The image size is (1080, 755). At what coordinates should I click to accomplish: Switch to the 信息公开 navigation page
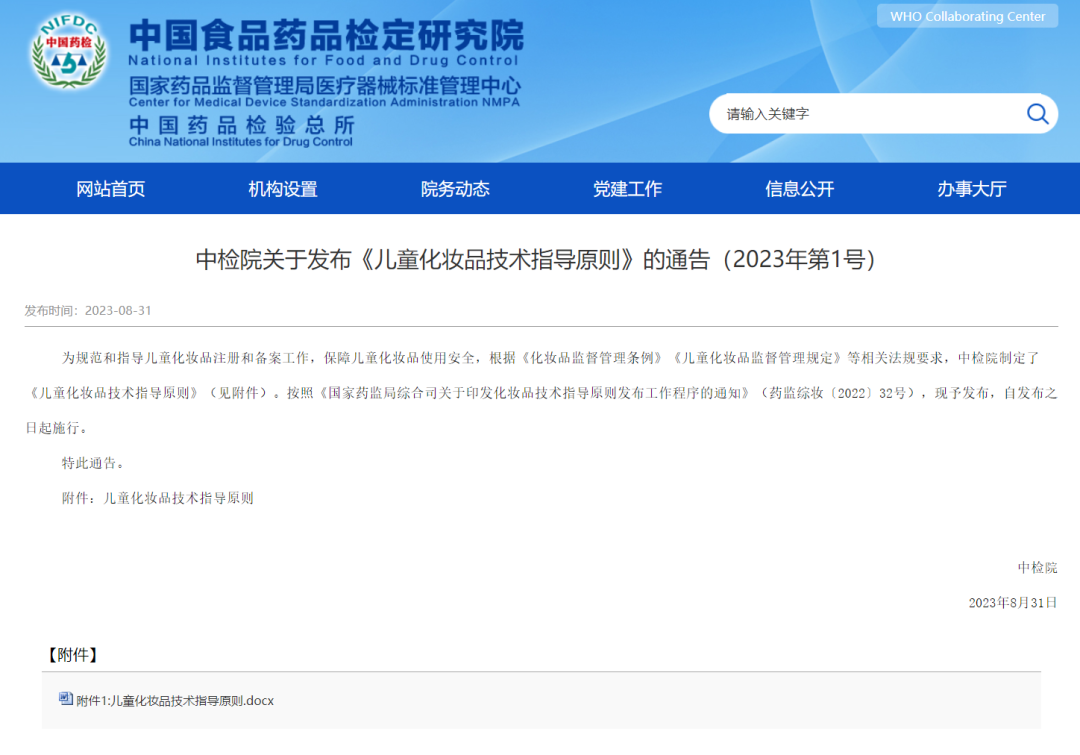[x=799, y=189]
